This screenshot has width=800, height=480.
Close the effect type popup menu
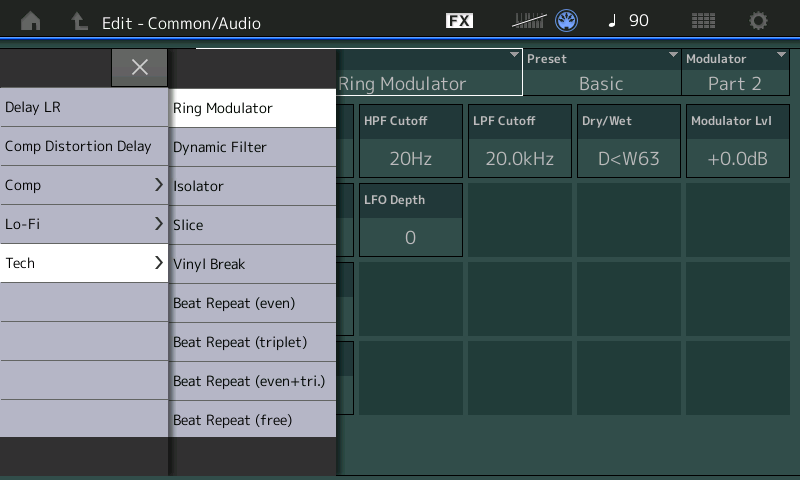140,67
